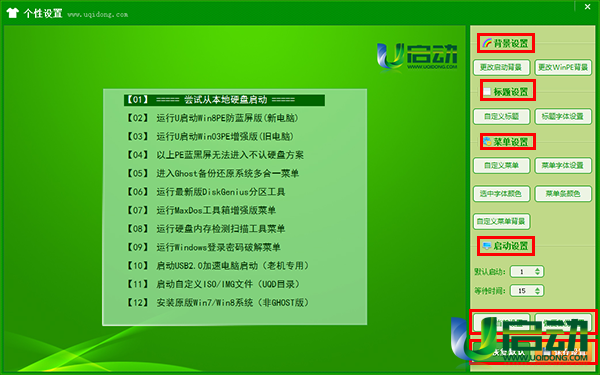Screen dimensions: 600x375
Task: Click the monitor icon beside 启动设置
Action: pos(487,246)
